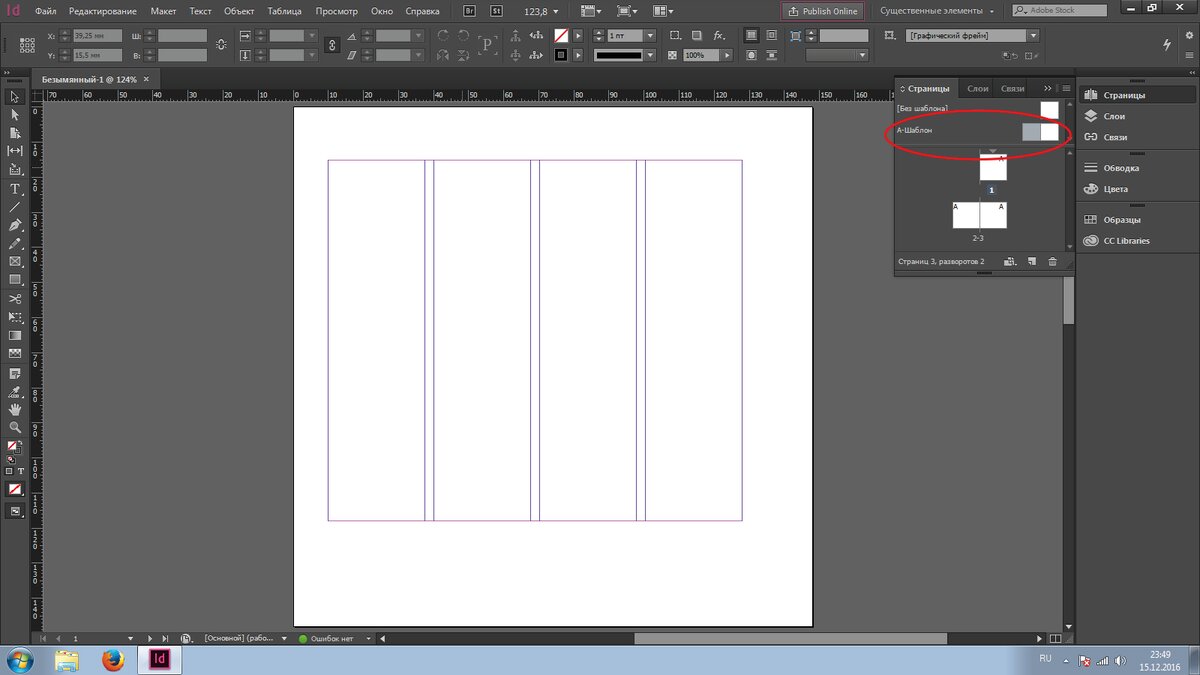Click the stroke color swatch in control bar

click(562, 55)
